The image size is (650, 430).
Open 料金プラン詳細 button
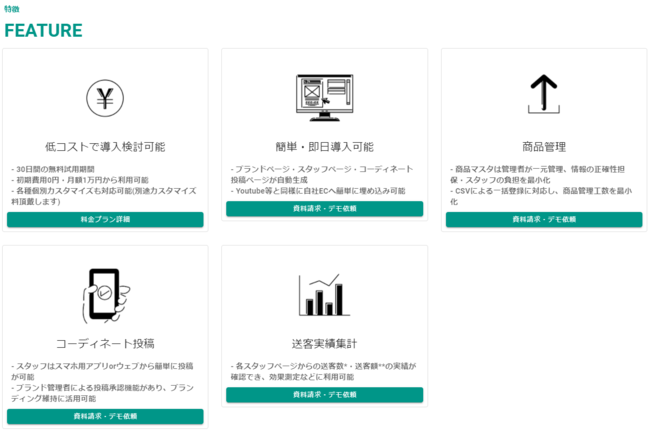pyautogui.click(x=105, y=219)
